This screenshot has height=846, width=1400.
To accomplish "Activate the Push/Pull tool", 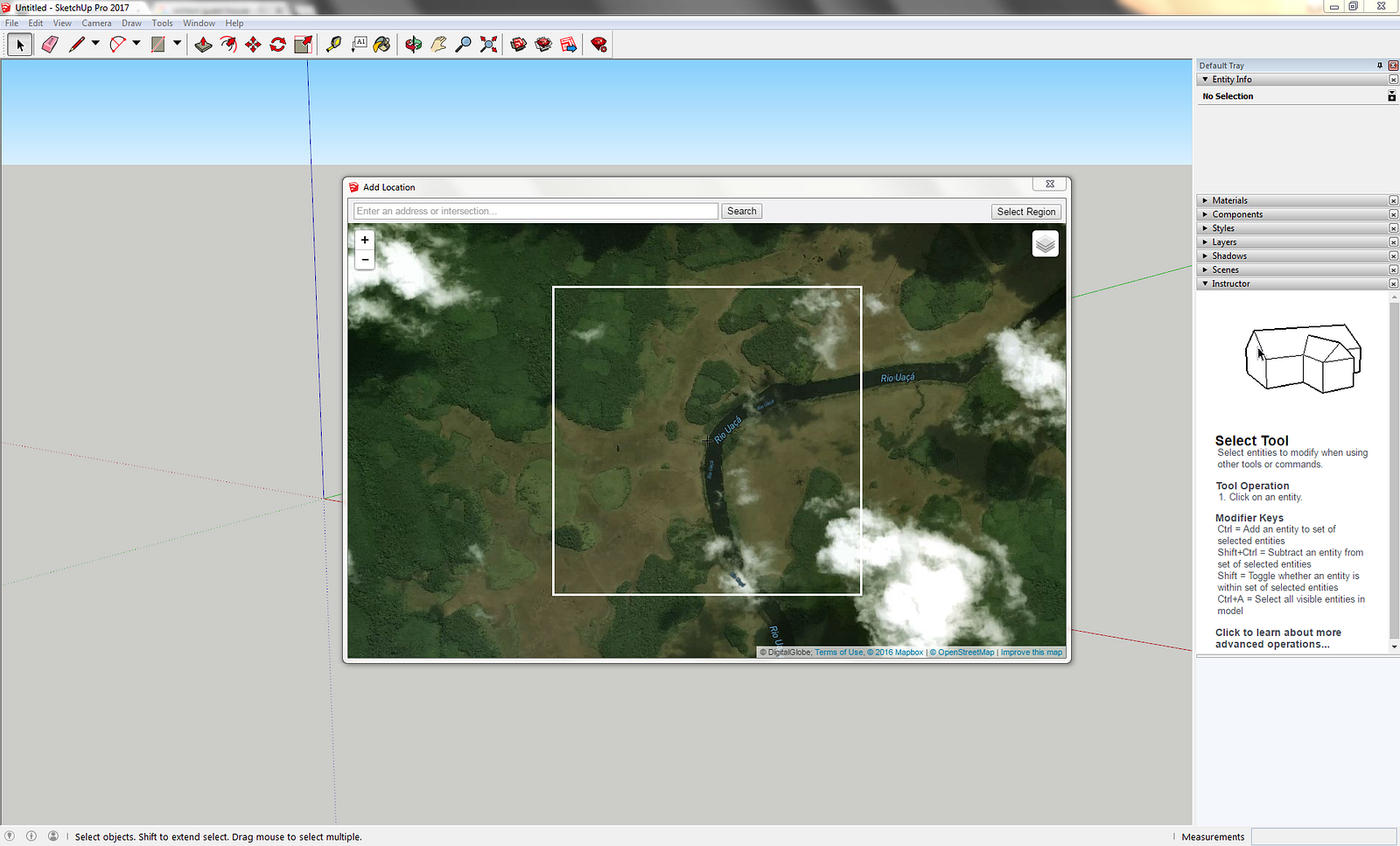I will click(x=203, y=45).
